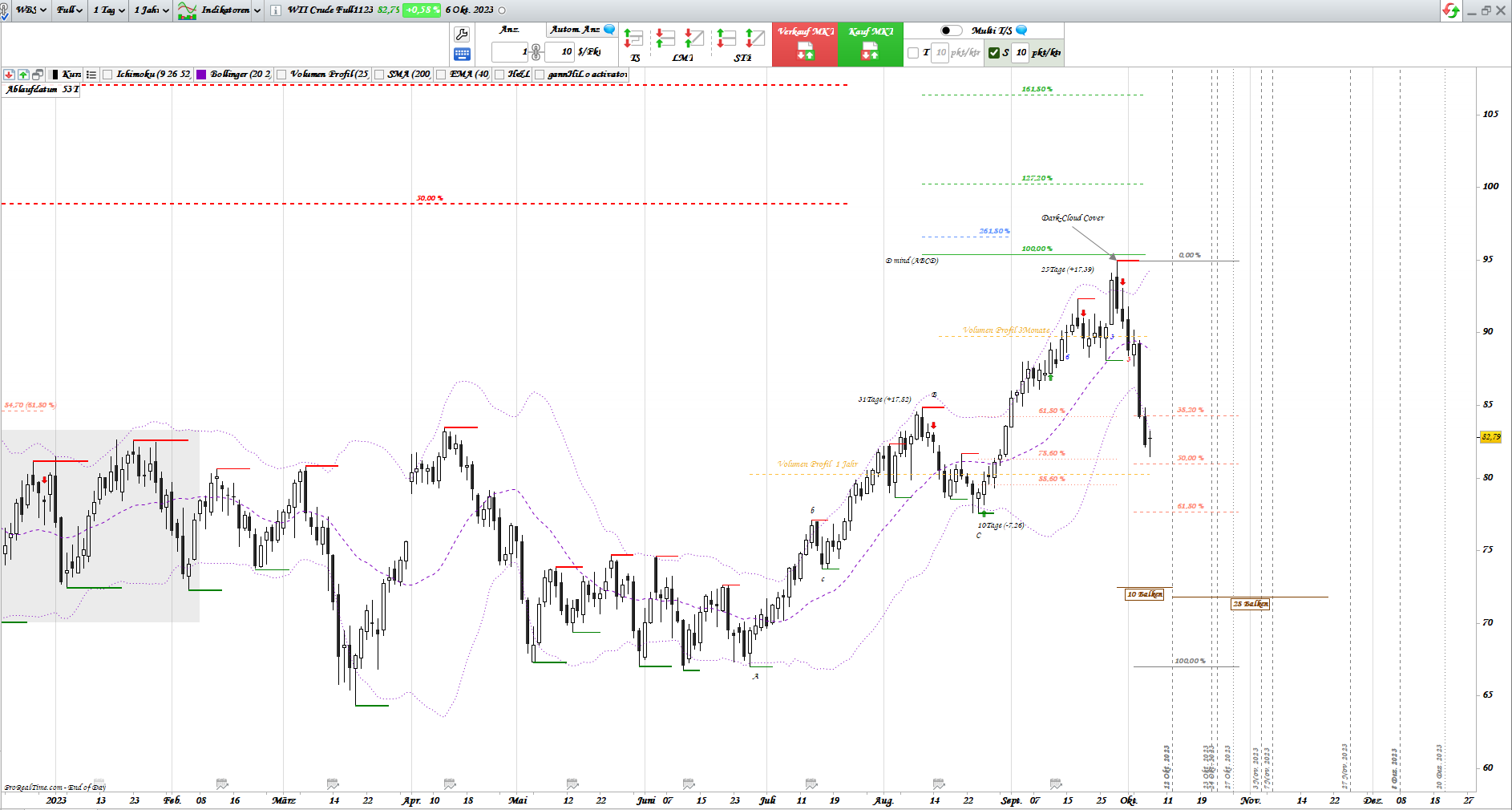Click the red down-arrow icon in indicator bar
Viewport: 1512px width, 810px height.
coord(9,75)
